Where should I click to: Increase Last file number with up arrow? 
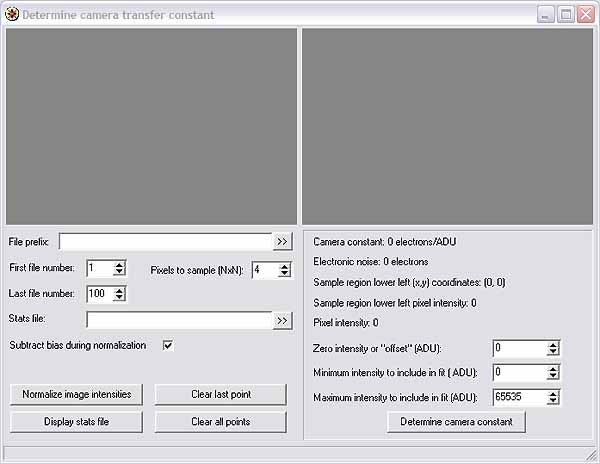point(119,290)
